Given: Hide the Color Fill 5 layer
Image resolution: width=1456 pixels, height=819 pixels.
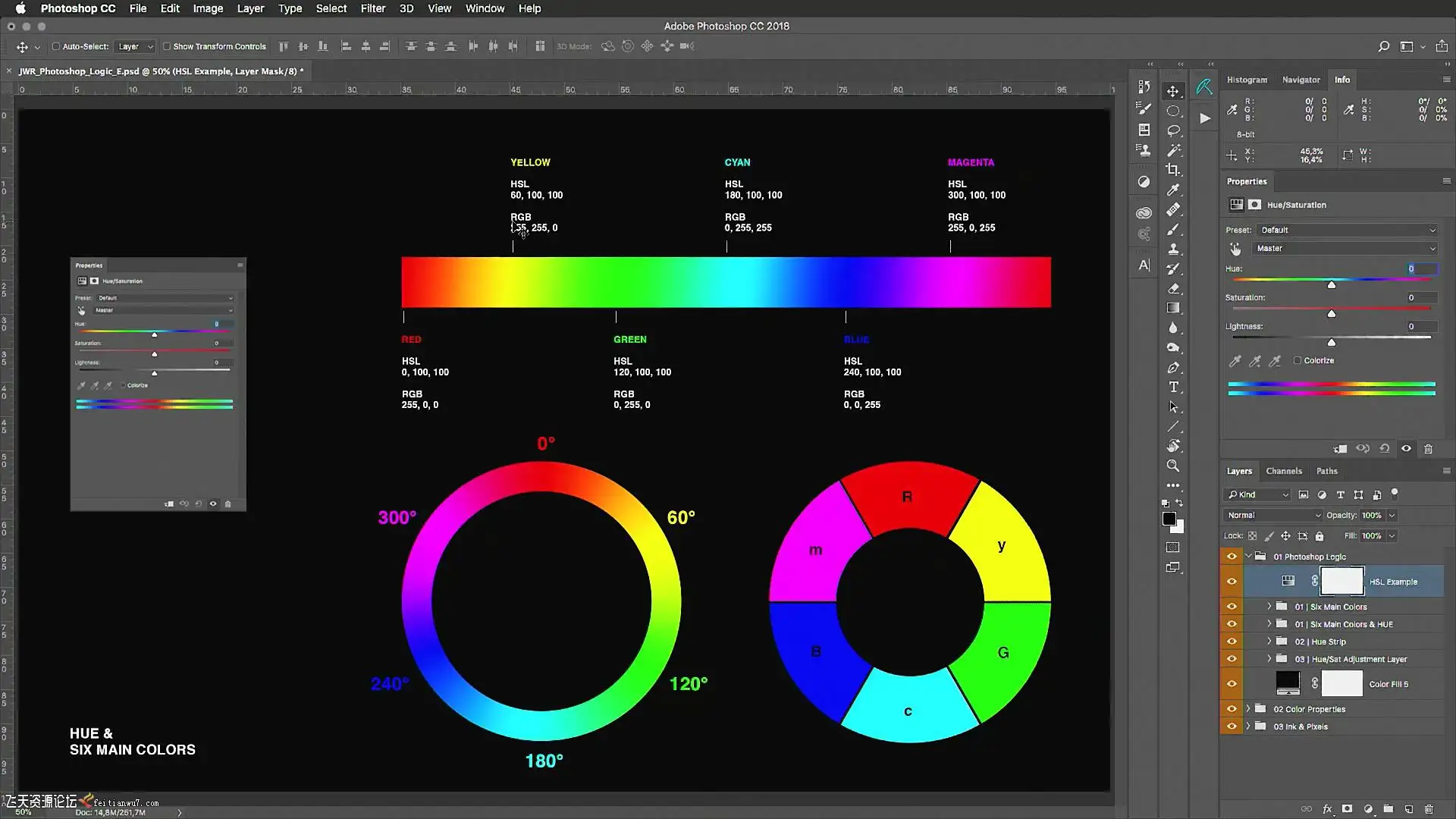Looking at the screenshot, I should [x=1232, y=684].
